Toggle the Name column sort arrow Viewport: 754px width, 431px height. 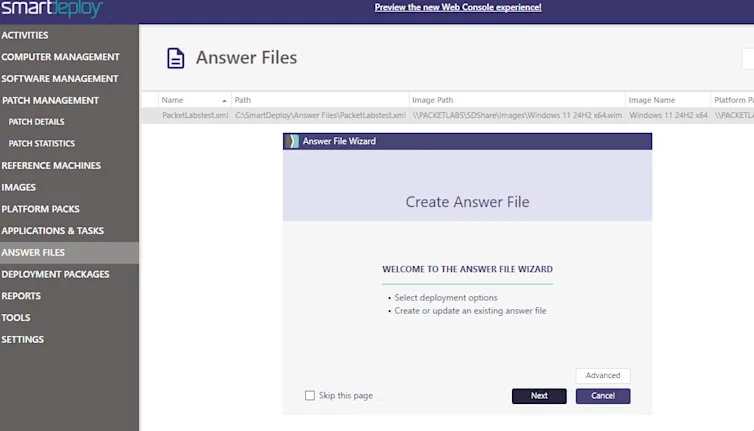[x=224, y=101]
